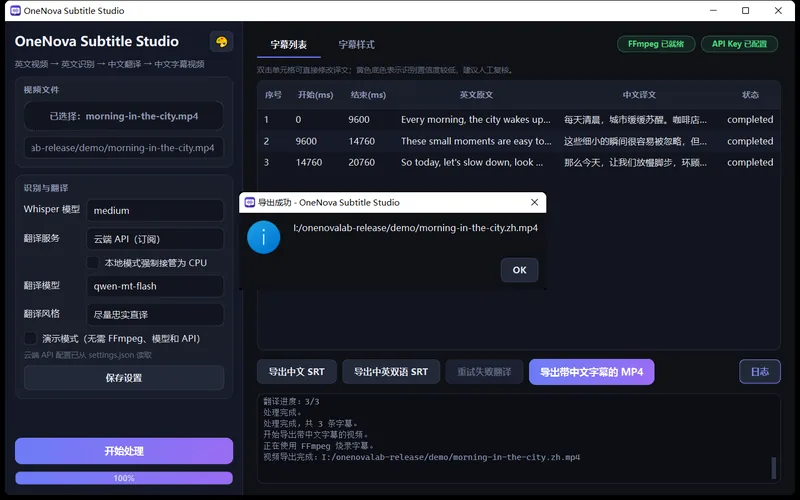
Task: Toggle 演示模式 checkbox
Action: pos(30,338)
